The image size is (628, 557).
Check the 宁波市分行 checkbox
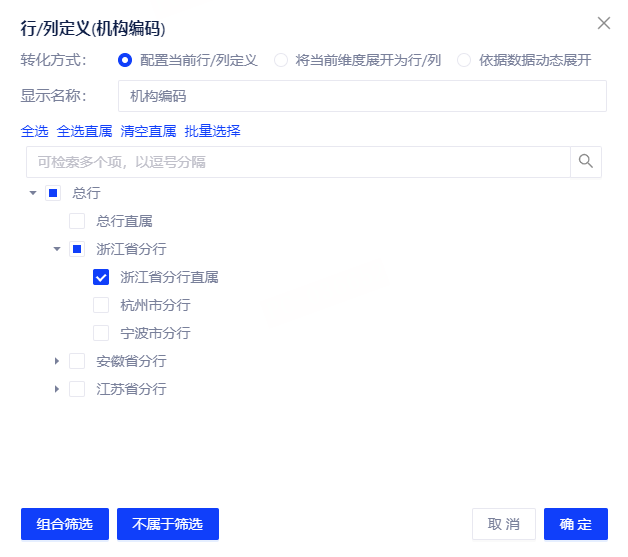[x=101, y=333]
